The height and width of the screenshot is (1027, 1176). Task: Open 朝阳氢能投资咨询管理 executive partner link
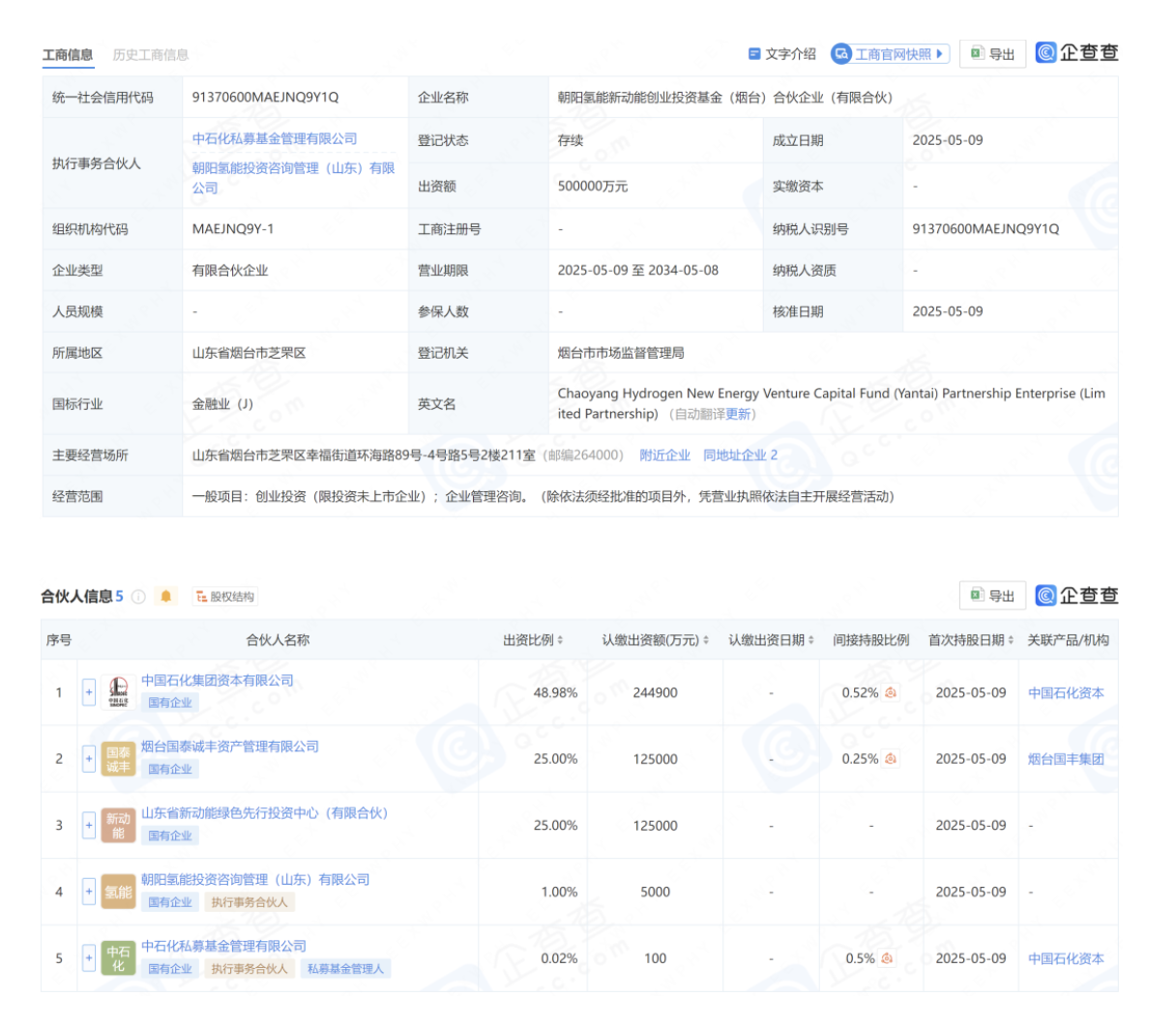pyautogui.click(x=293, y=178)
